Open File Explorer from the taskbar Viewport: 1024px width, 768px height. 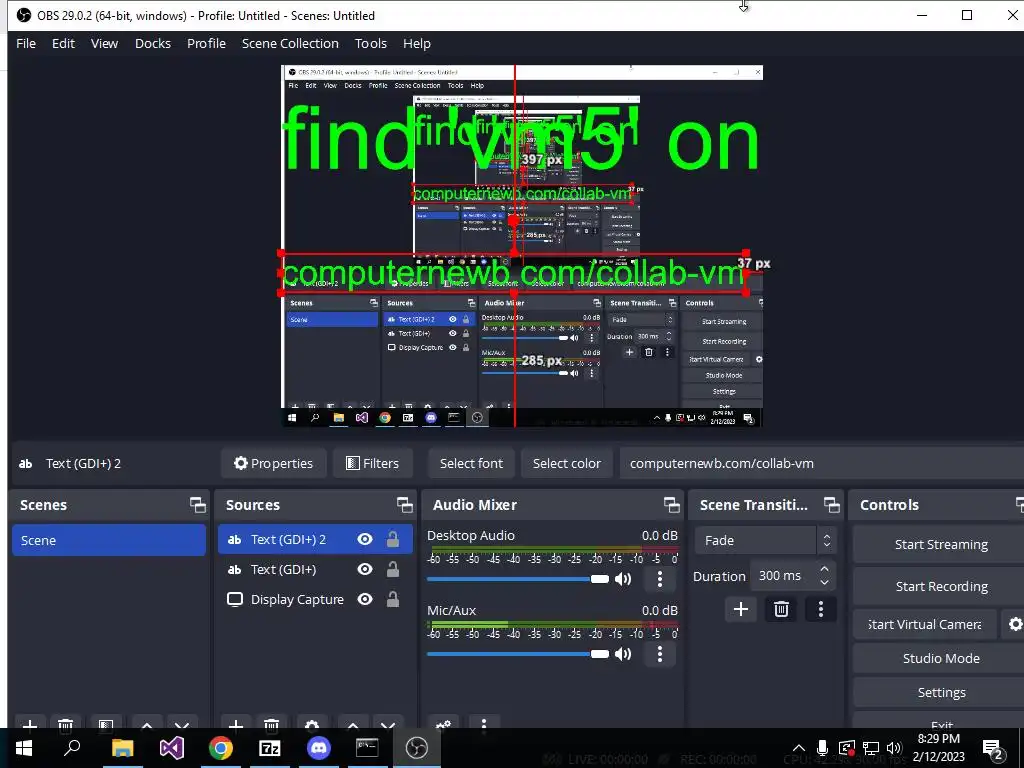122,748
